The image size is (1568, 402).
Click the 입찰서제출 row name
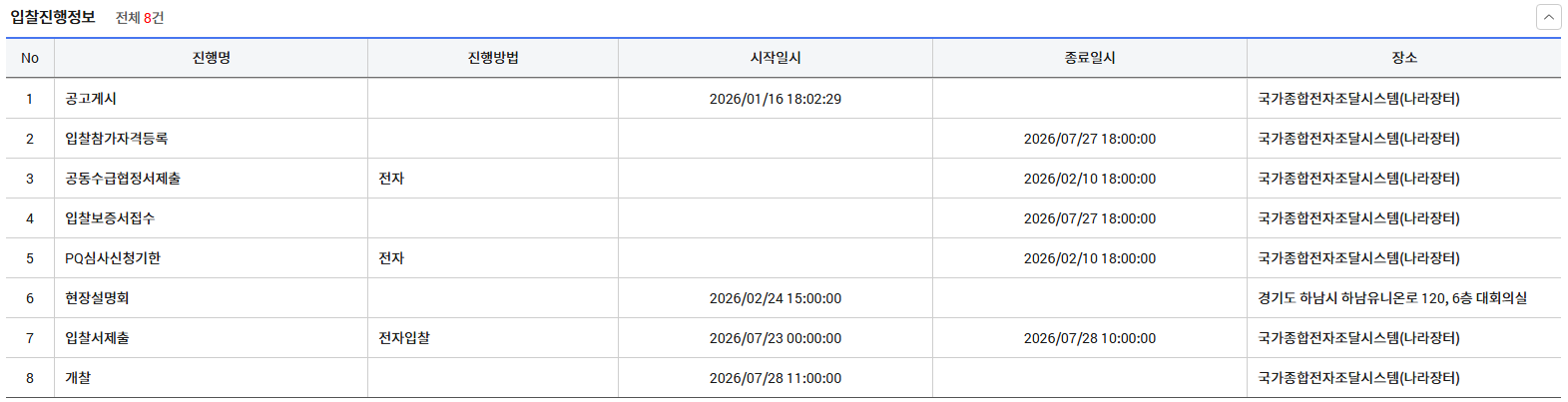97,338
